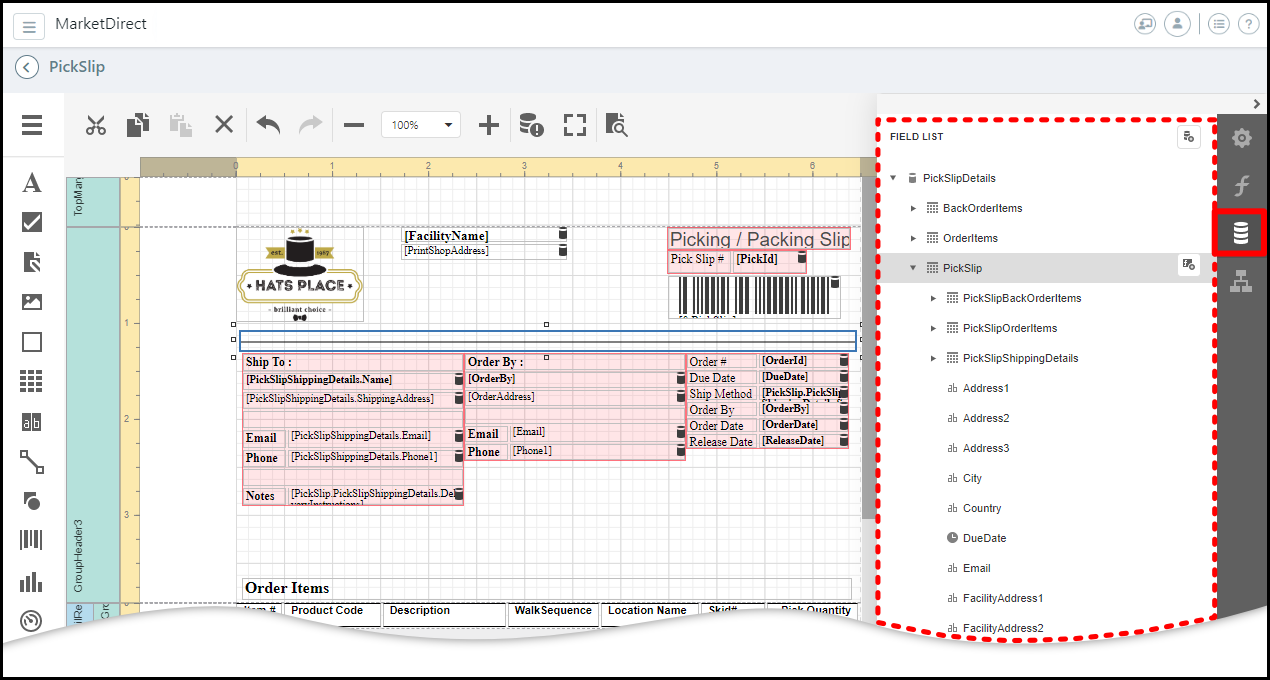Open the Expressions f tab

pos(1241,185)
